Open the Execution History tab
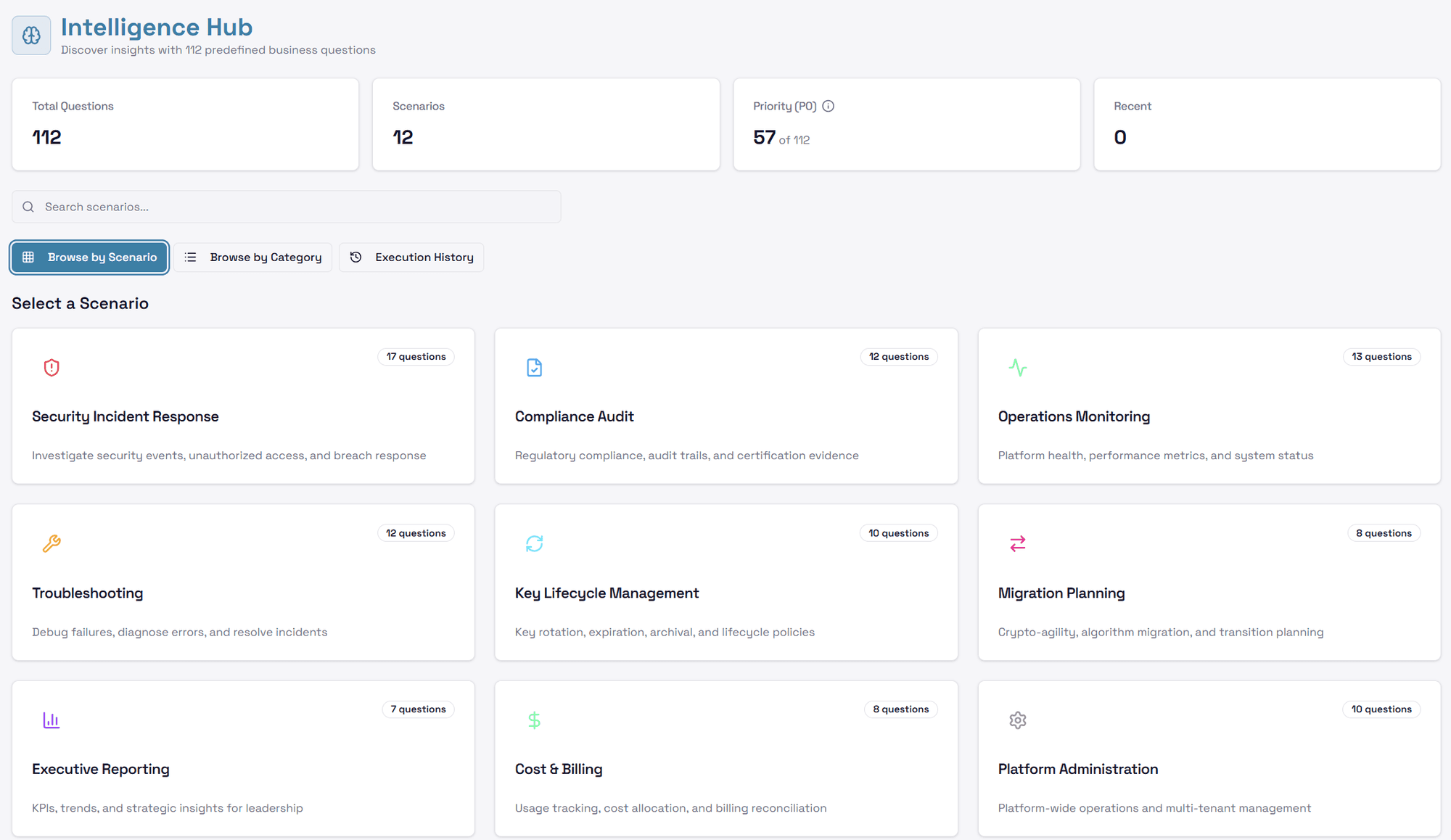The image size is (1451, 840). [x=411, y=258]
